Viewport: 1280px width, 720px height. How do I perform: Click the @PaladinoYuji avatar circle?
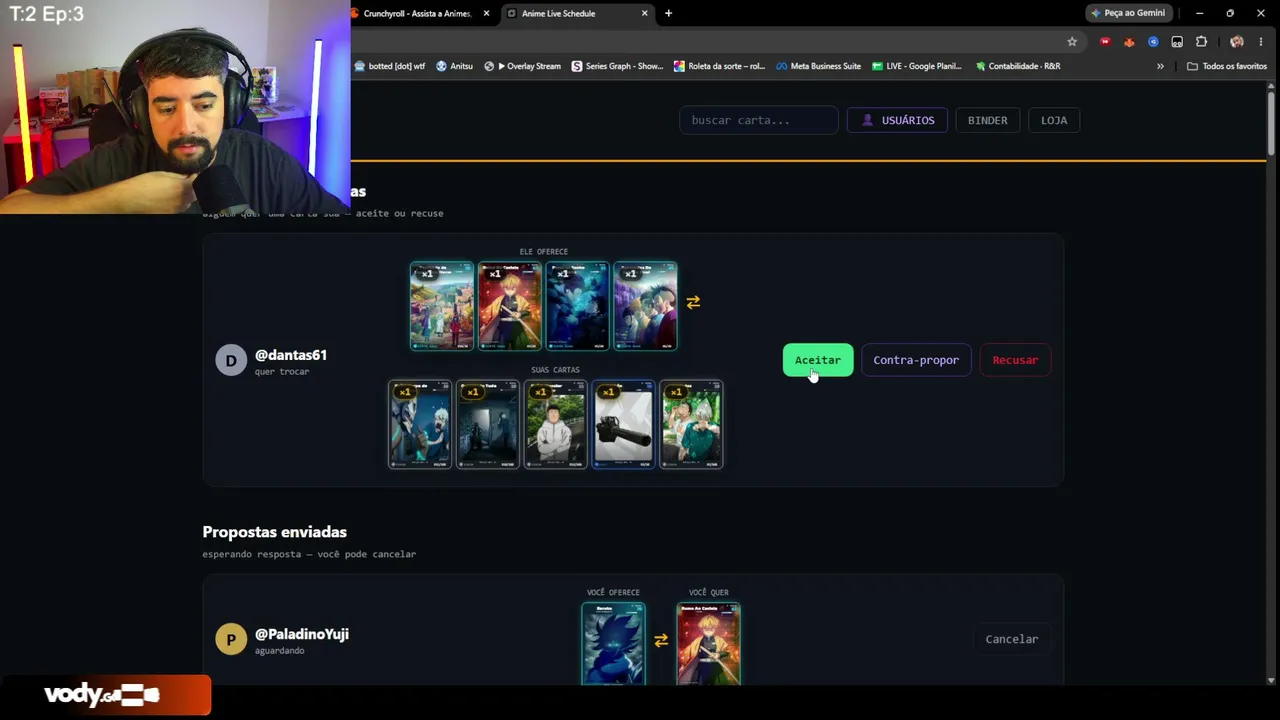coord(231,639)
